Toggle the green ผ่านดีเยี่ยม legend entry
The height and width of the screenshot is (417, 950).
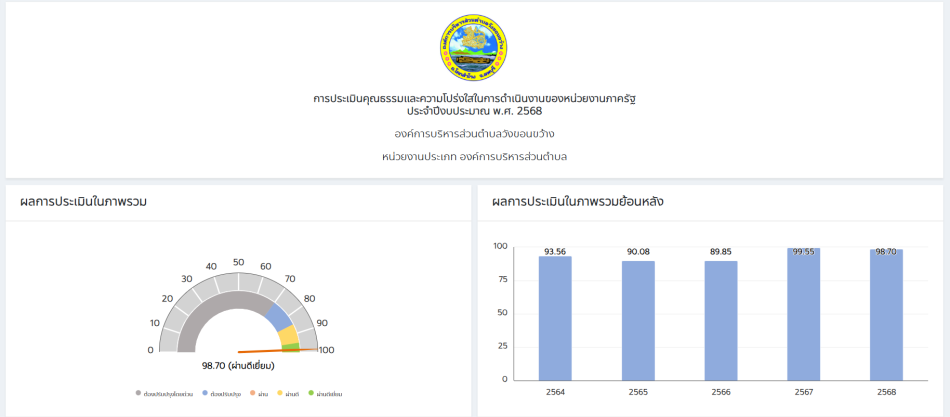pos(325,394)
